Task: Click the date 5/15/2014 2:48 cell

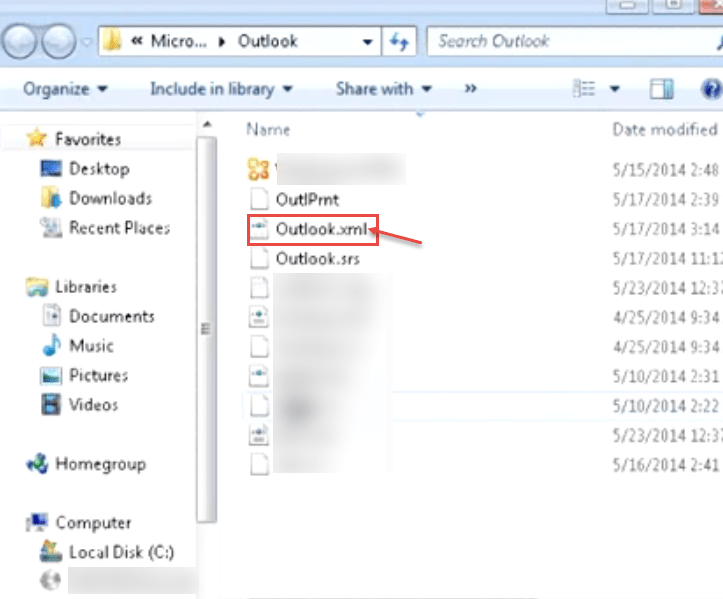Action: (x=665, y=170)
